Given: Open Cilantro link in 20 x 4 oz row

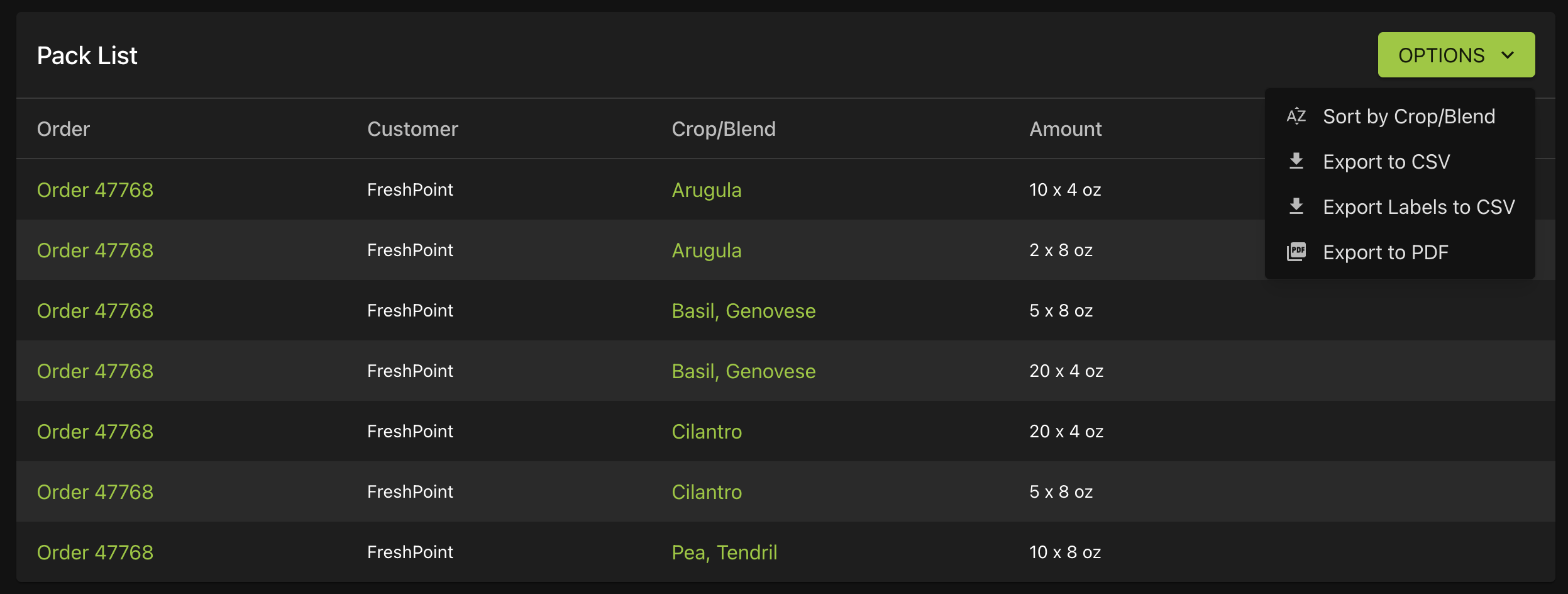Looking at the screenshot, I should (707, 432).
